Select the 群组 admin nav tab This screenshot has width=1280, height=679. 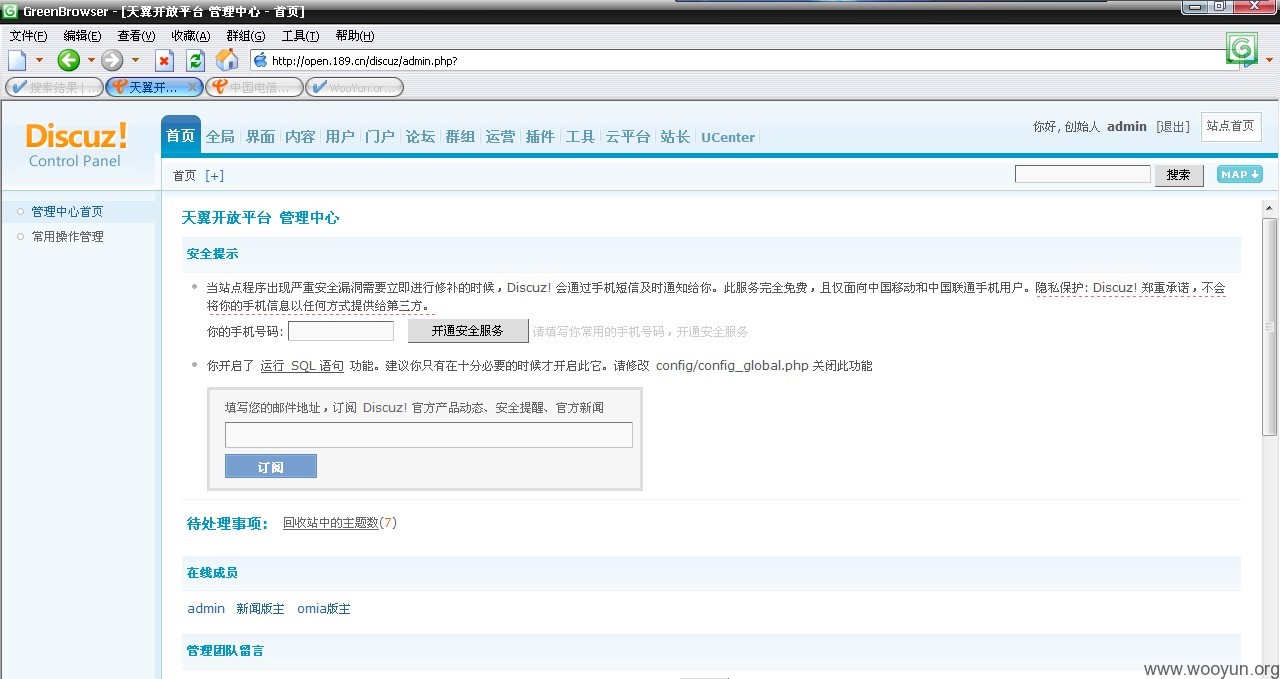click(x=460, y=137)
